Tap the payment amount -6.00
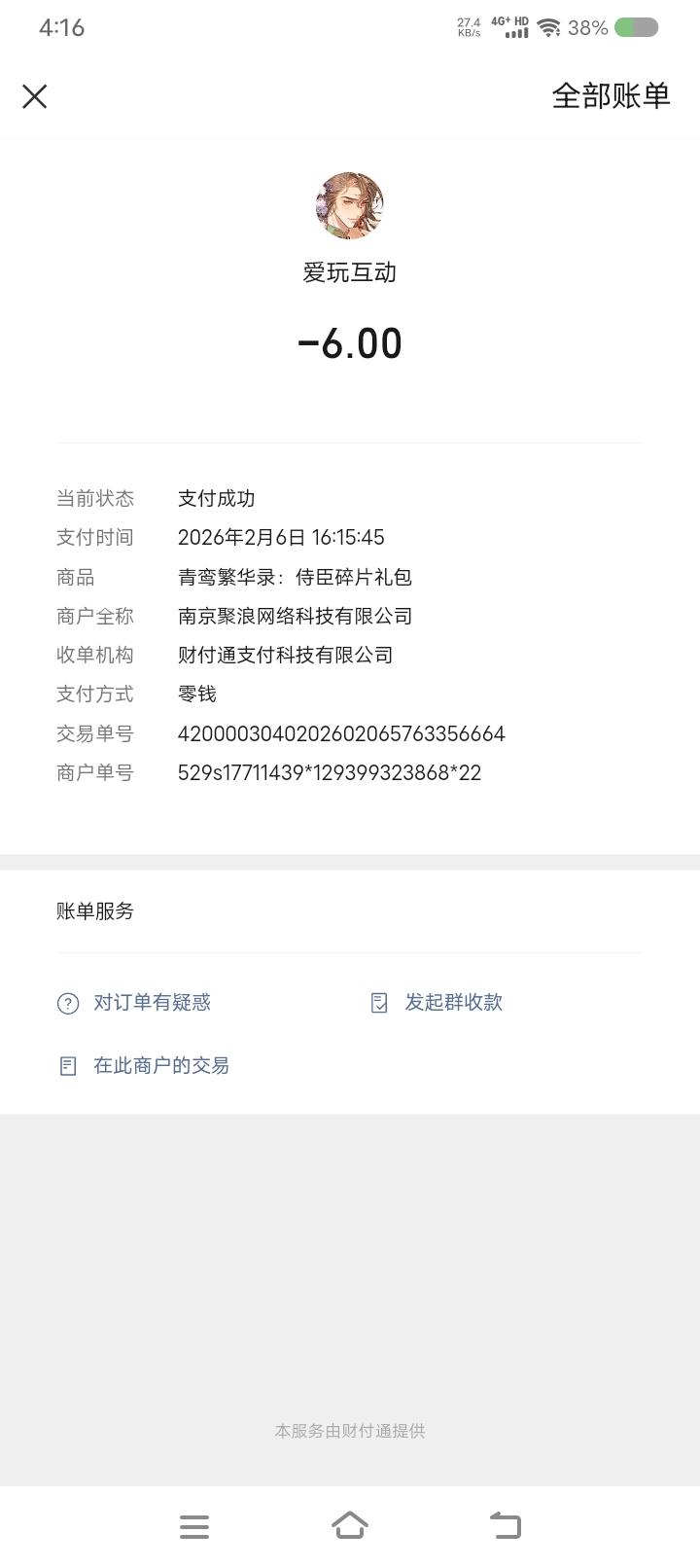This screenshot has height=1568, width=700. click(x=350, y=343)
